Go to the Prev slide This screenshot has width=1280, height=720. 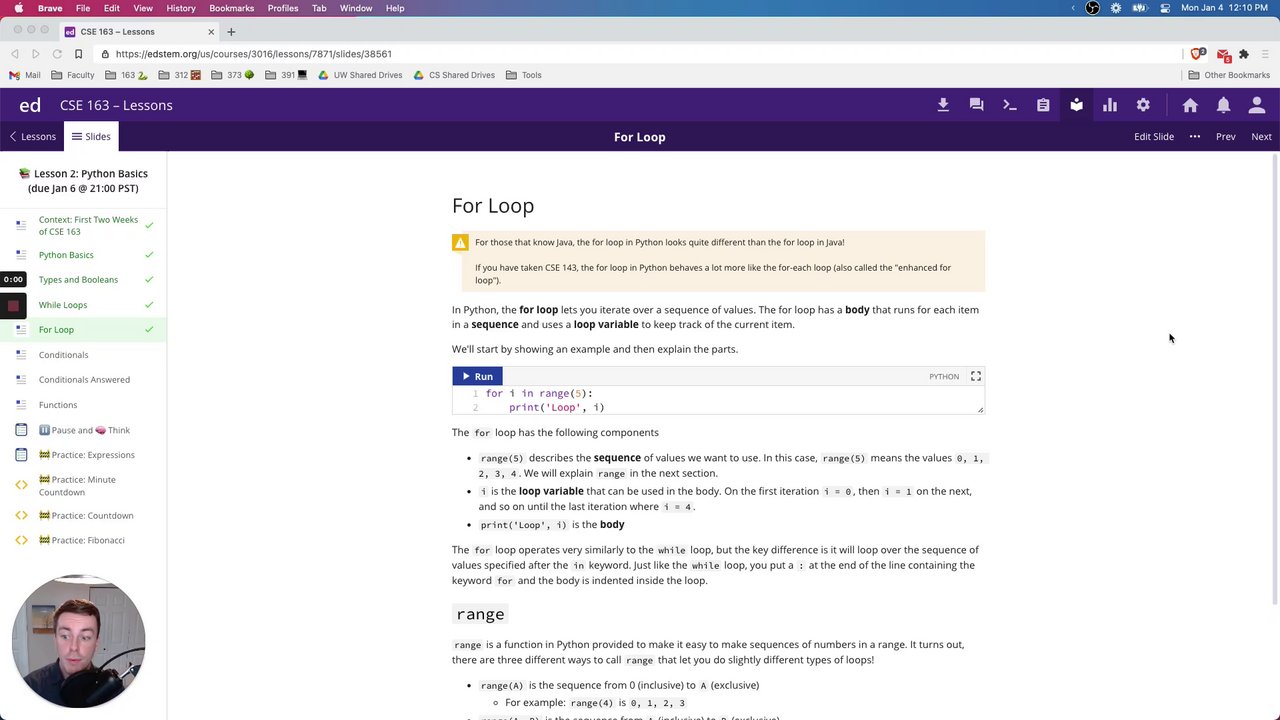[x=1225, y=137]
